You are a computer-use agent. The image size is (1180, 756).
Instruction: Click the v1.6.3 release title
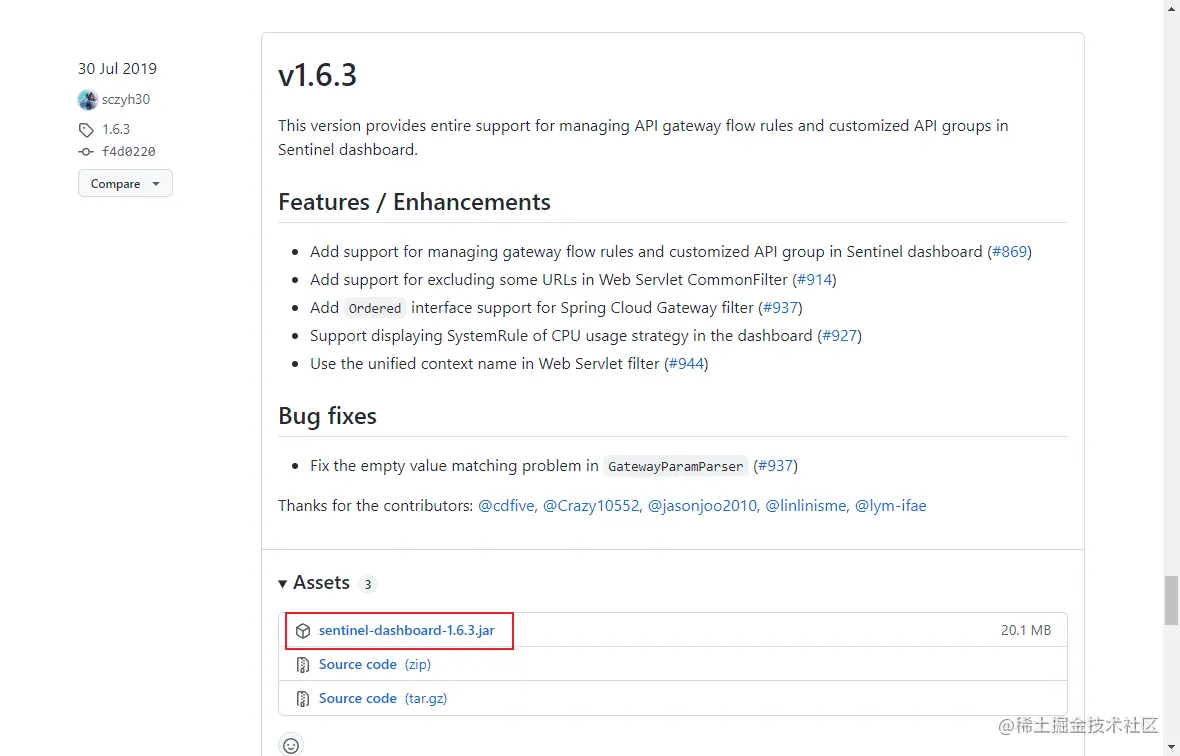(x=318, y=76)
